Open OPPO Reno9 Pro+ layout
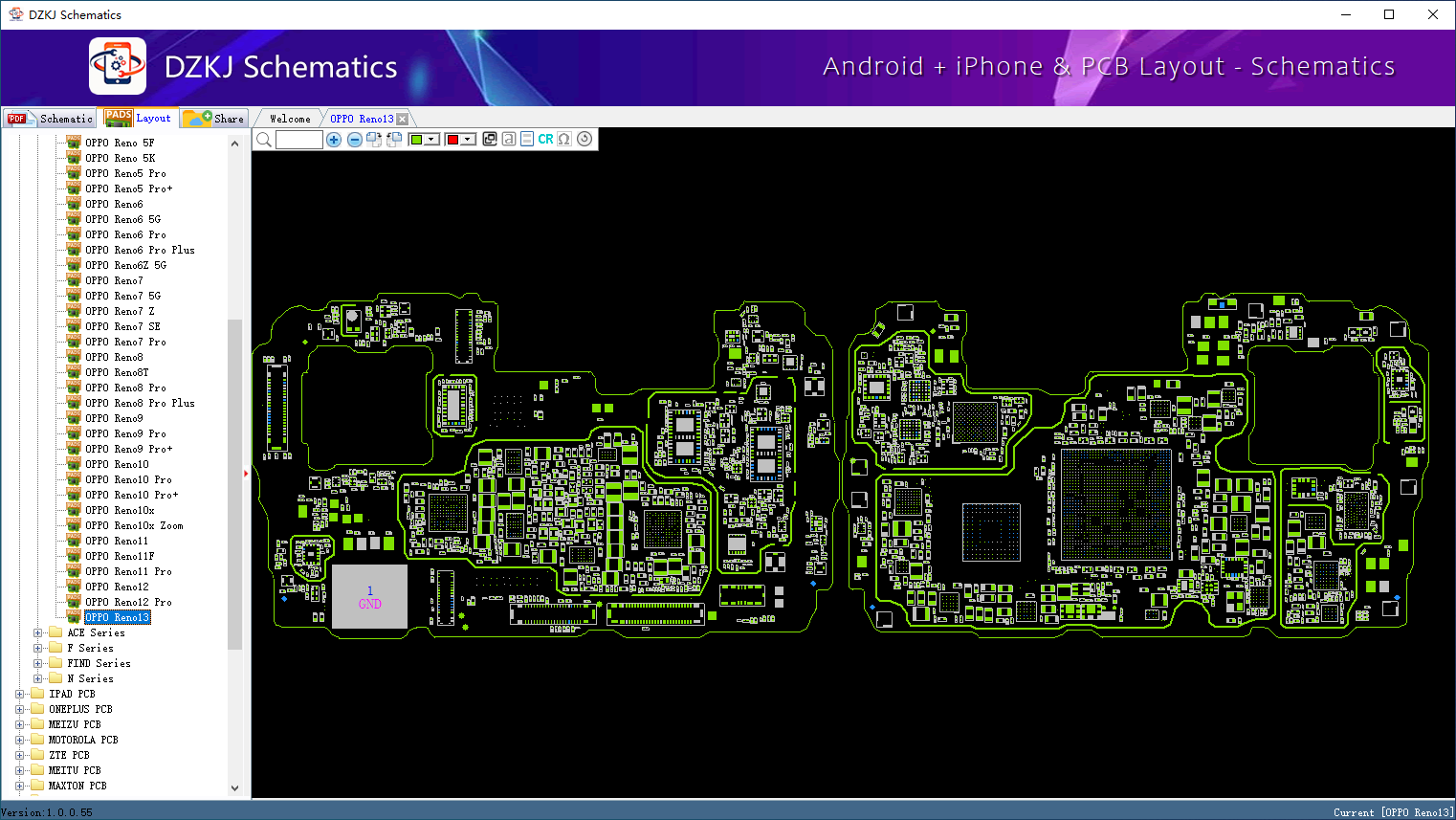This screenshot has width=1456, height=820. [128, 449]
